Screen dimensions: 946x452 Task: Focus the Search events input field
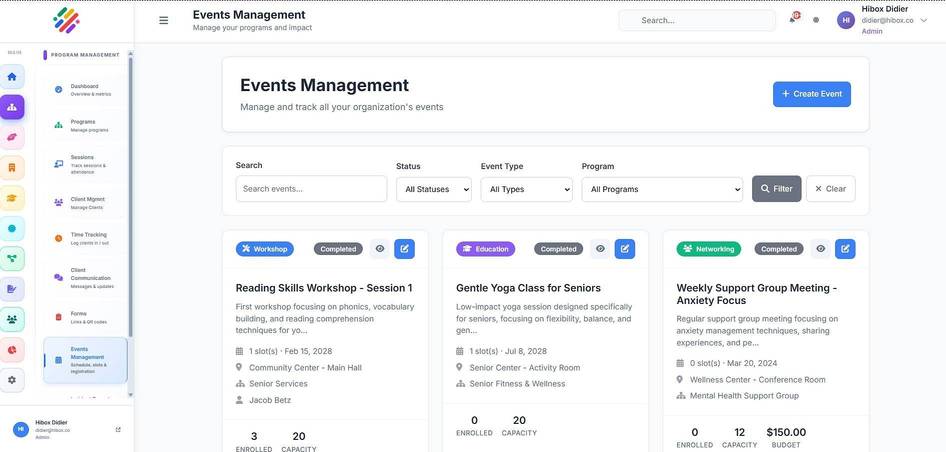click(311, 189)
